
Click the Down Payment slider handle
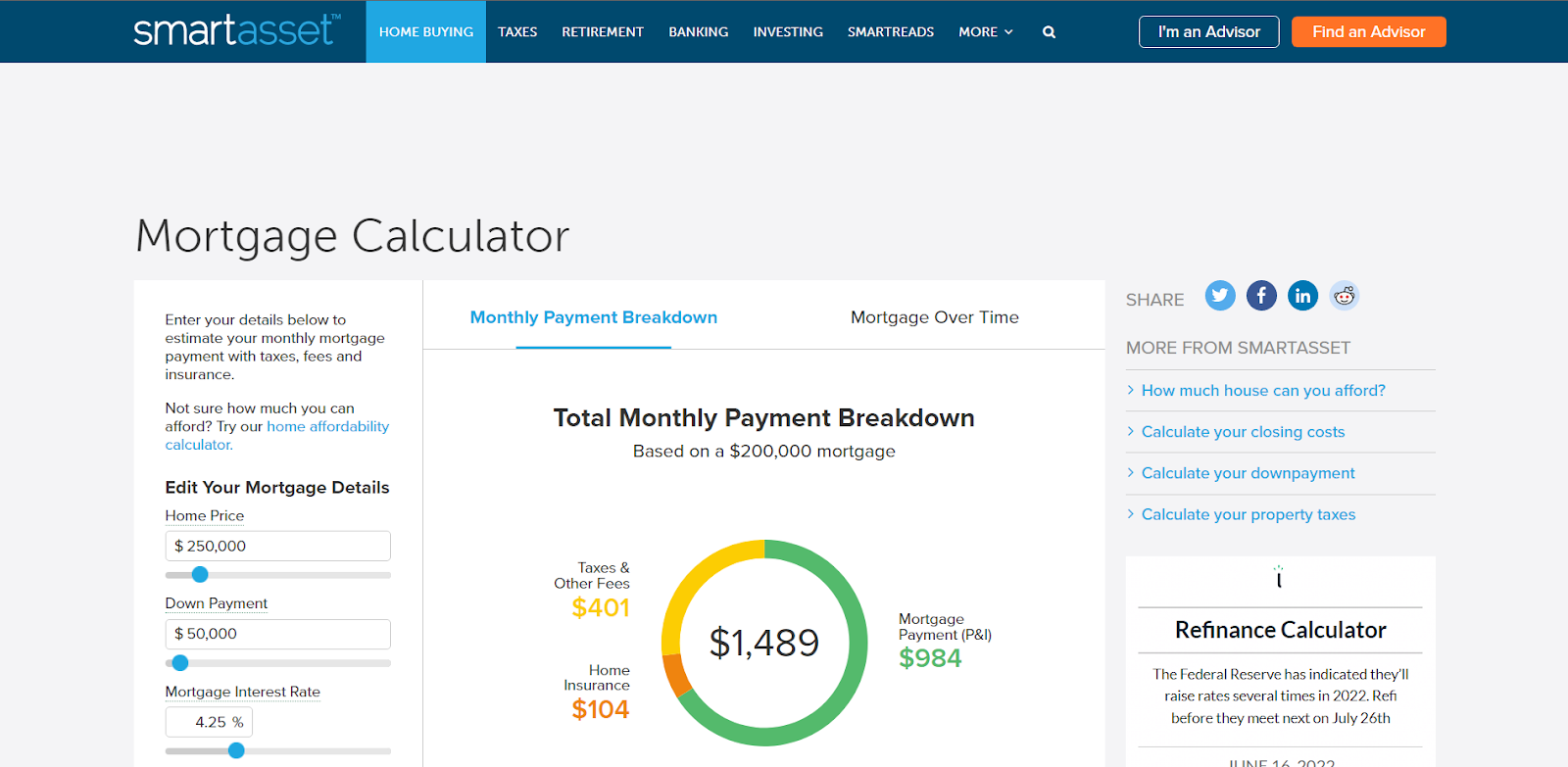[180, 663]
